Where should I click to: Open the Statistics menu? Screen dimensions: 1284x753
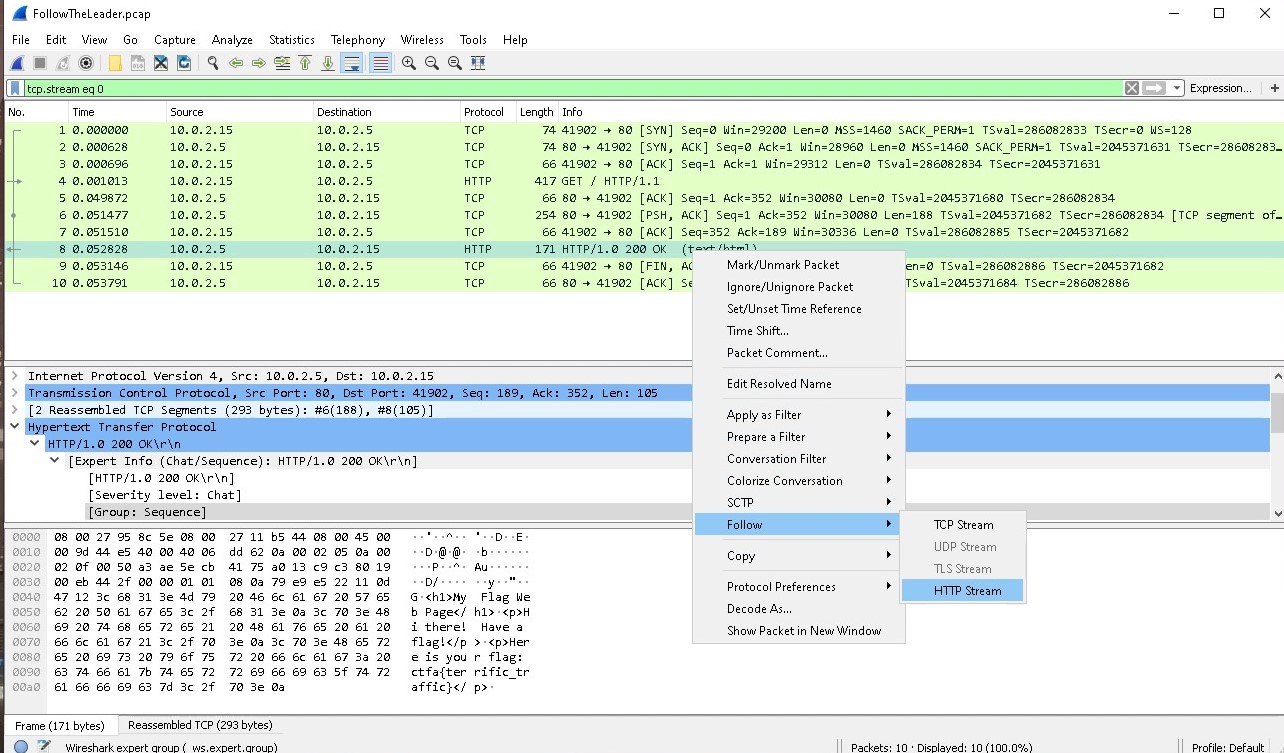point(292,40)
